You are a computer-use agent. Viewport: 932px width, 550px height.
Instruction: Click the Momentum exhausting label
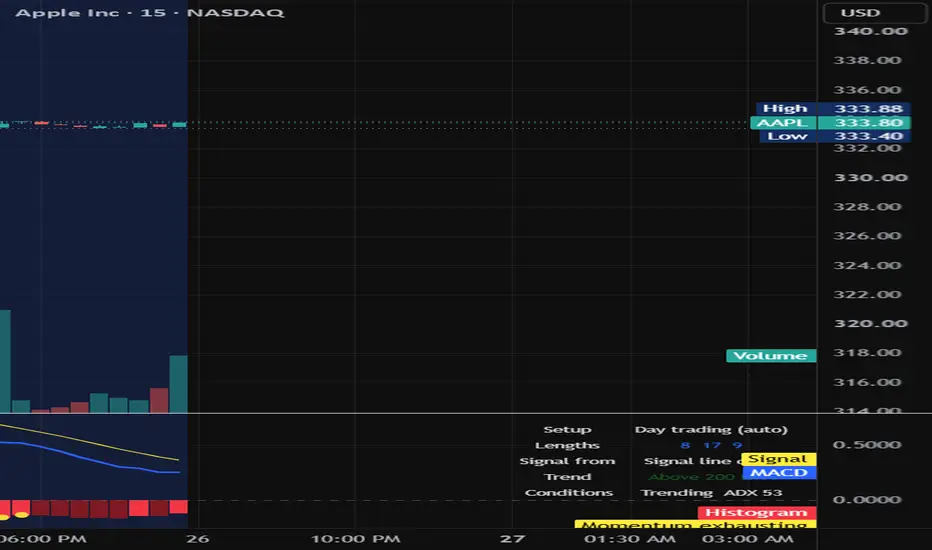click(695, 524)
